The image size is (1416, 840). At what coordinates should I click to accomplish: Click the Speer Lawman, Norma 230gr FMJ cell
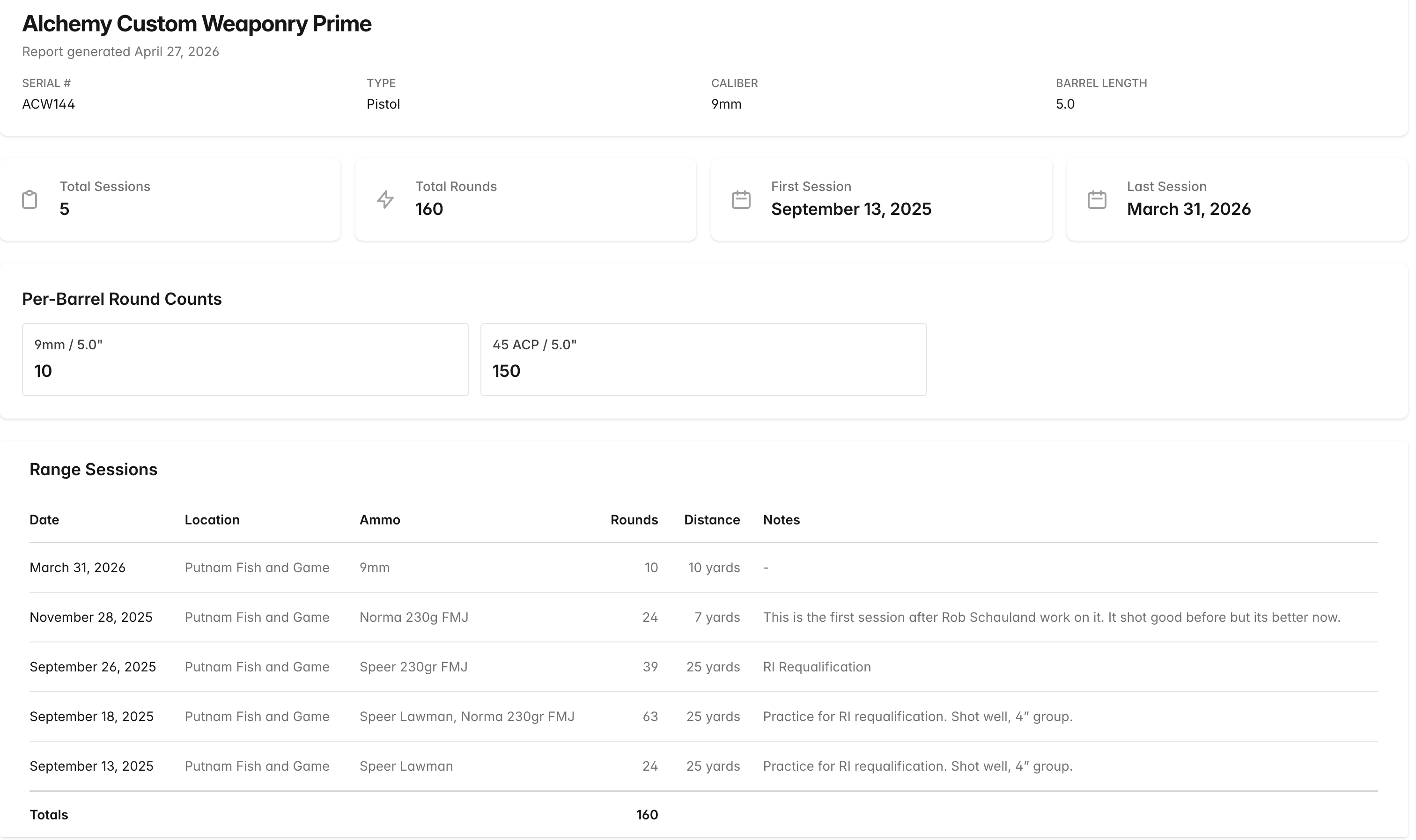[467, 716]
